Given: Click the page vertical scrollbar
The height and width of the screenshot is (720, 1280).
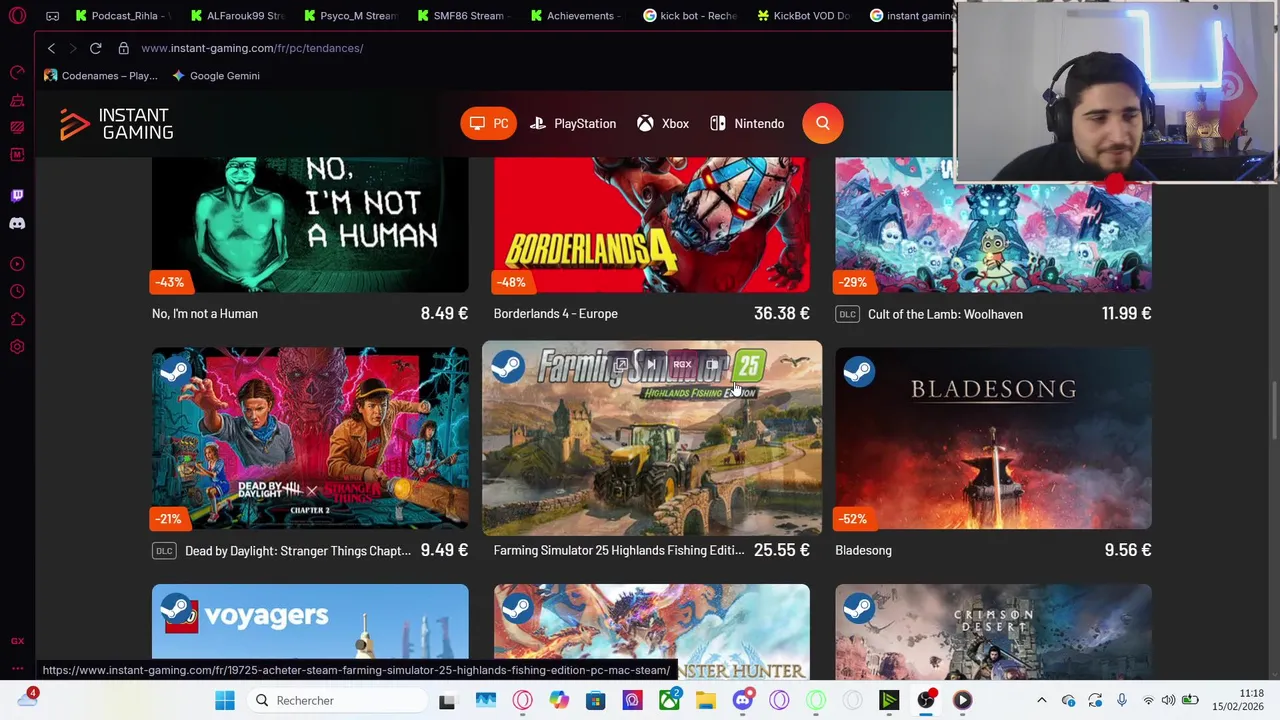Looking at the screenshot, I should pyautogui.click(x=1273, y=410).
